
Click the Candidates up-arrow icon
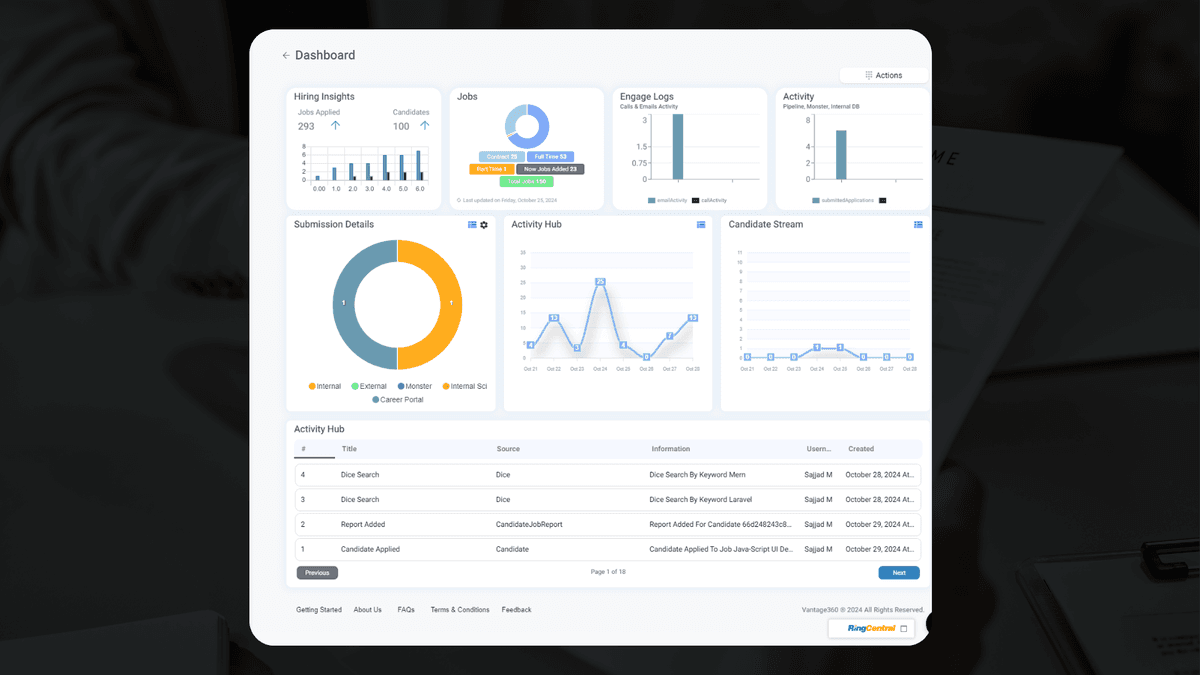tap(425, 126)
